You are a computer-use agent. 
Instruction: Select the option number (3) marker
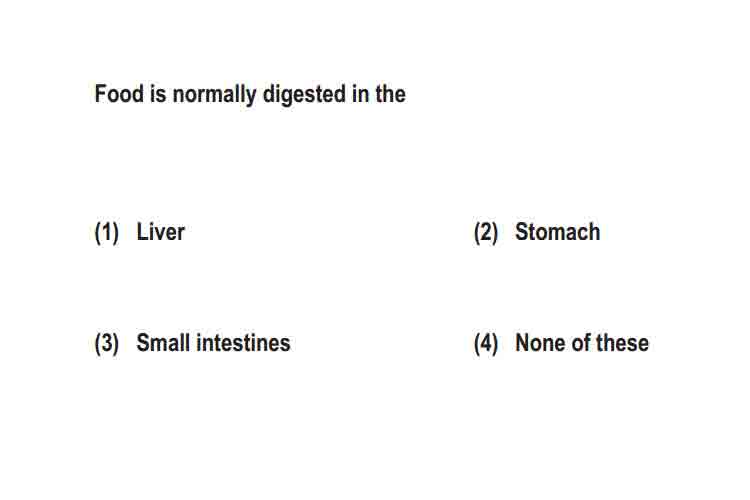107,344
